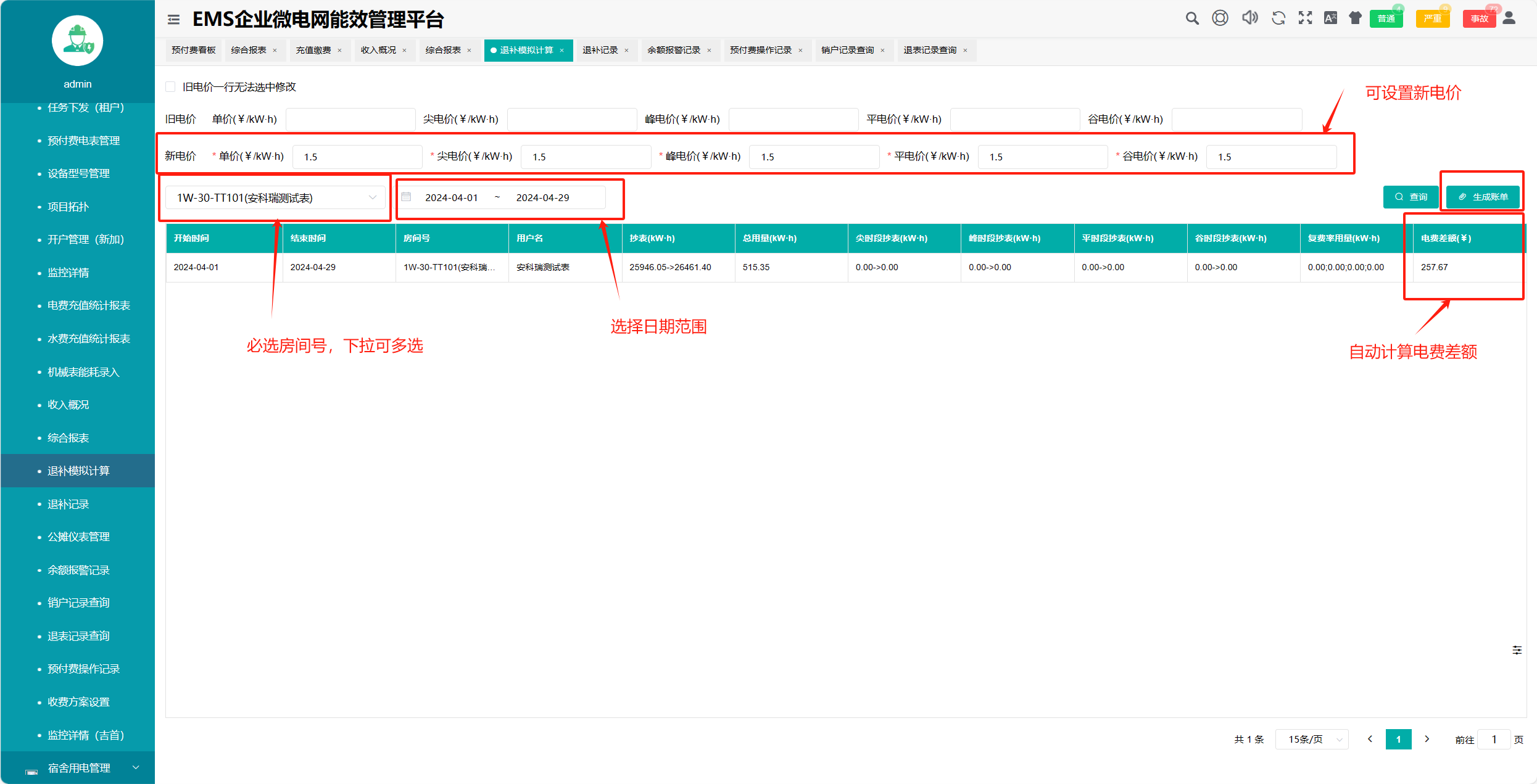Open the theme shirt icon
The image size is (1537, 784).
(1355, 19)
